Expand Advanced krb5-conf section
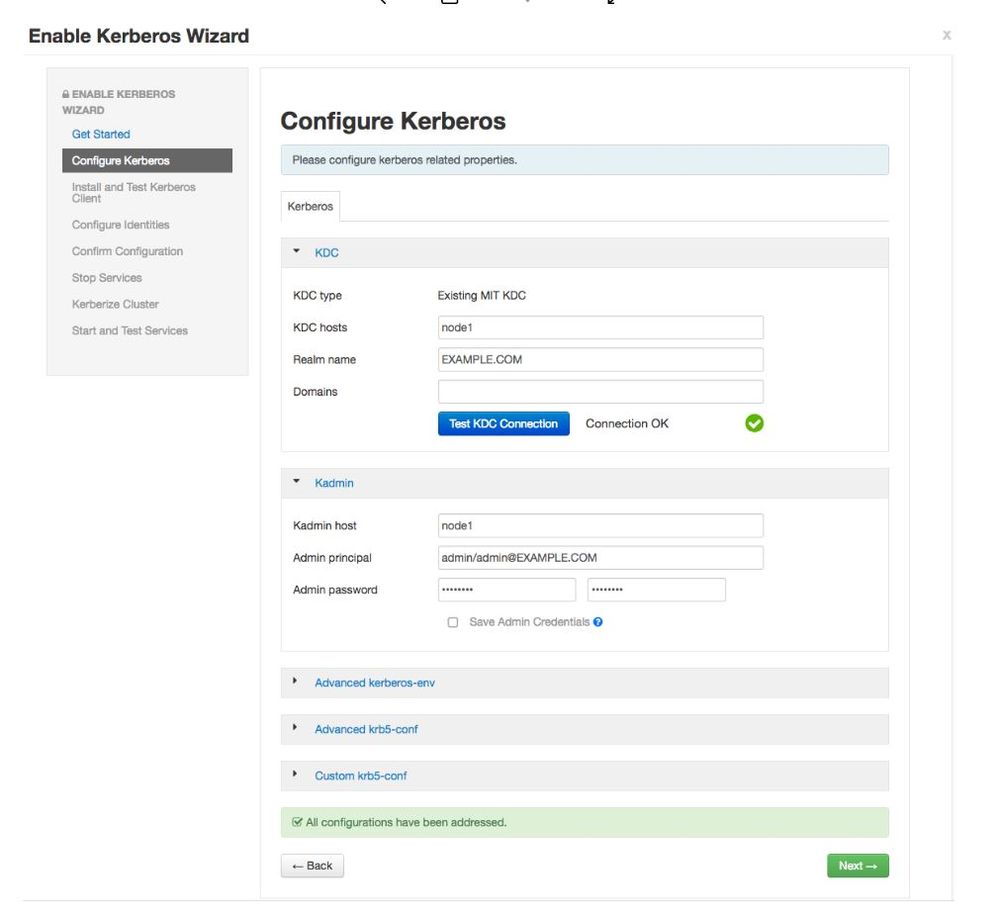Image resolution: width=999 pixels, height=922 pixels. (366, 729)
